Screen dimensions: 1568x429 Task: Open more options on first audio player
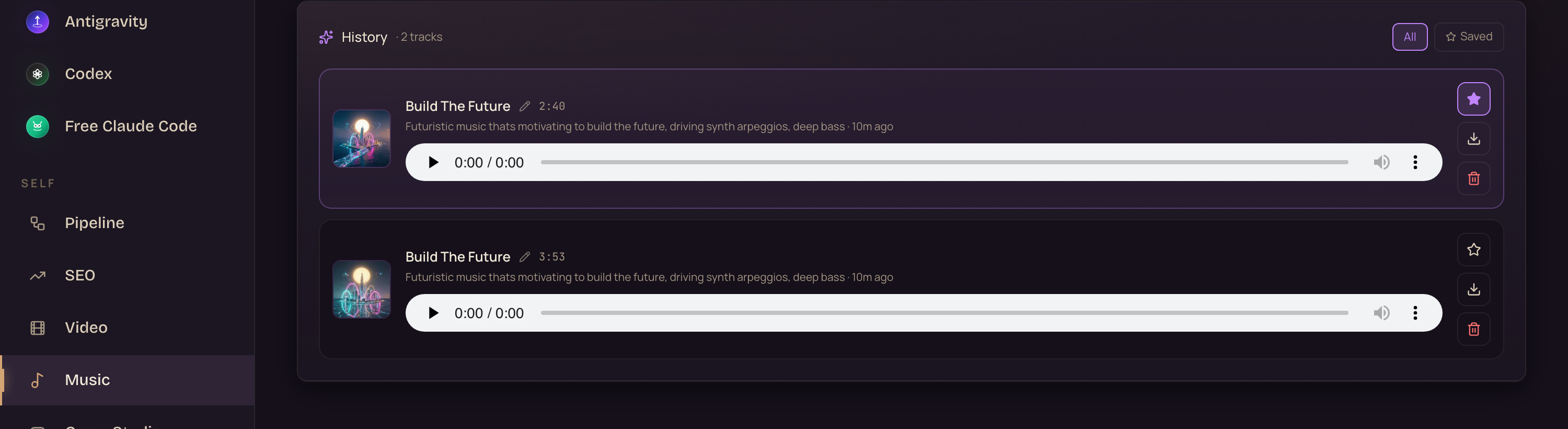tap(1415, 162)
